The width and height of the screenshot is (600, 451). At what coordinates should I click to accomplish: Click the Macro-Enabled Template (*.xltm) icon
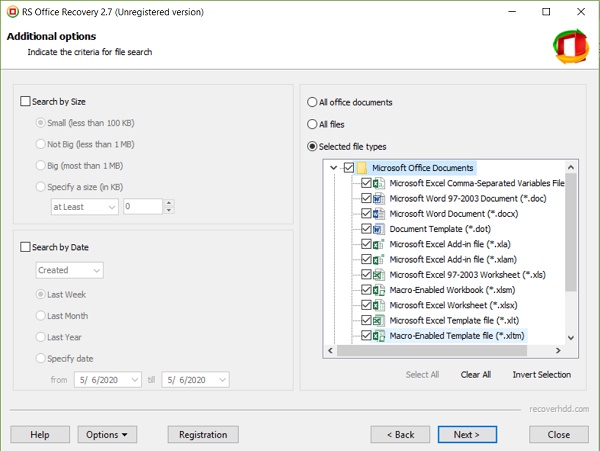tap(379, 336)
